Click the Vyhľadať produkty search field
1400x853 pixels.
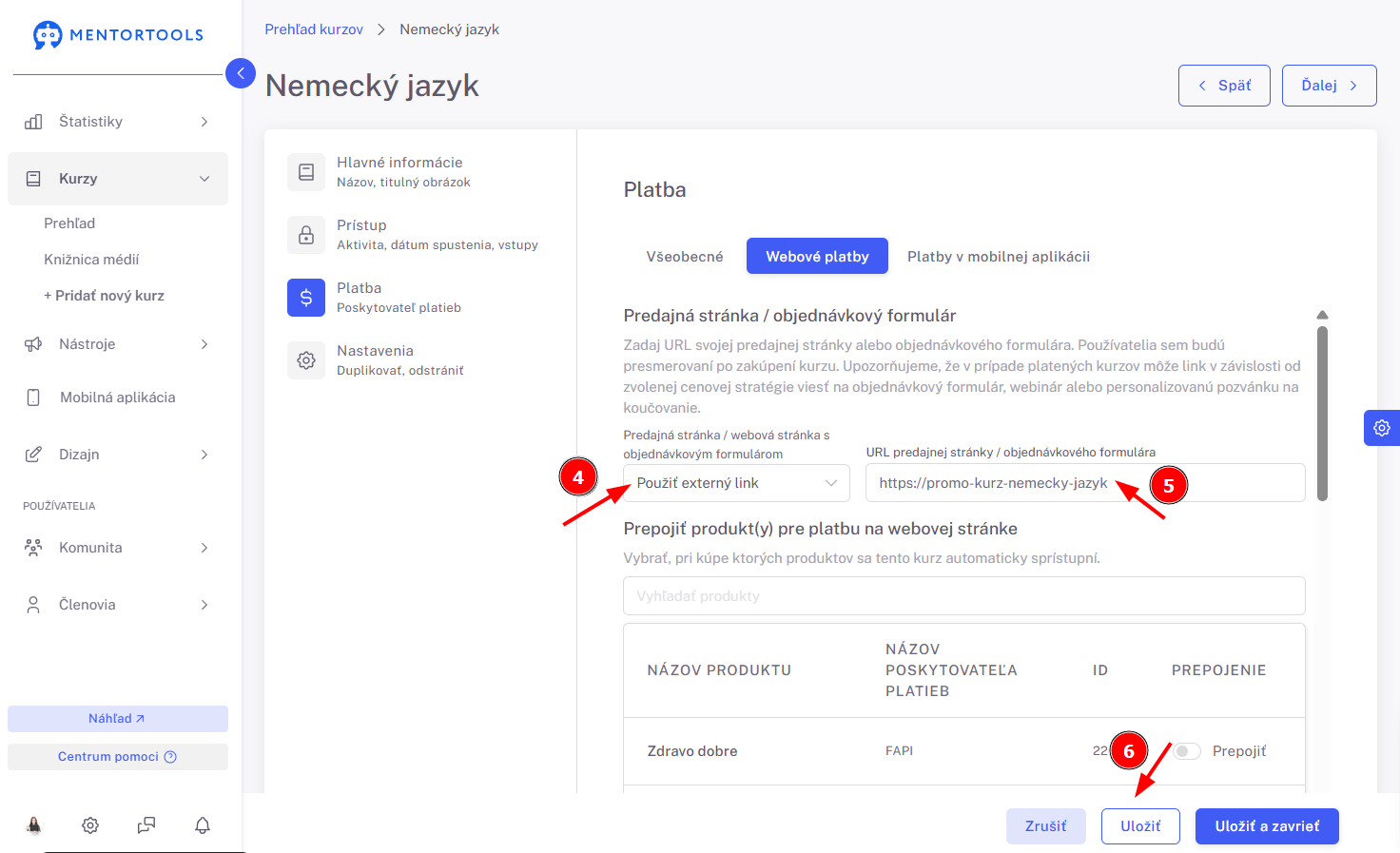tap(964, 596)
